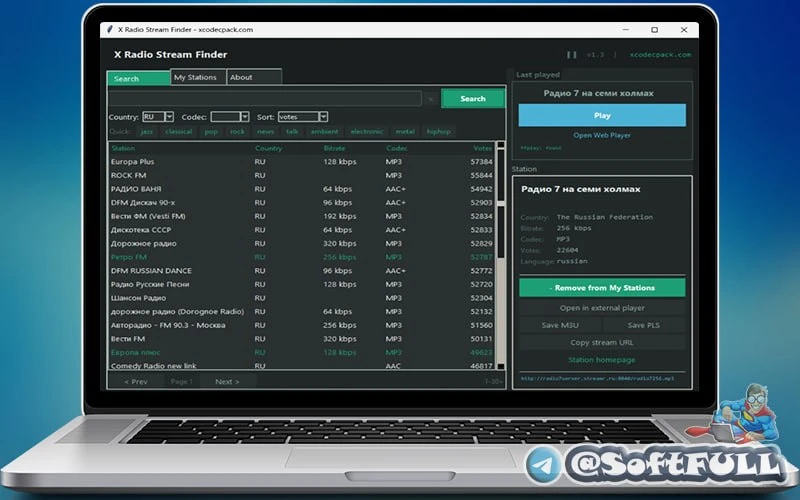Select Радио Русские Песни station row
The height and width of the screenshot is (500, 800).
coord(302,284)
